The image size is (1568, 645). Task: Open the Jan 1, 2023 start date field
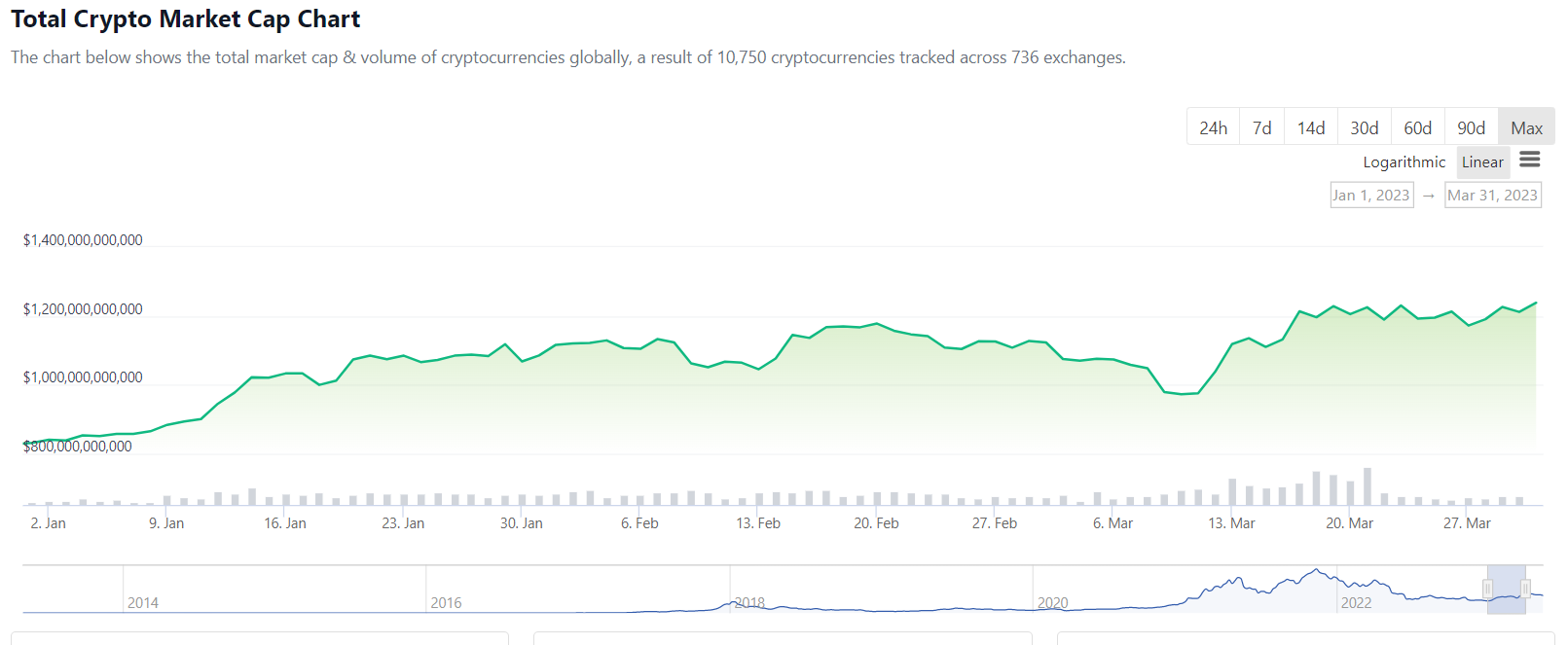[1371, 196]
